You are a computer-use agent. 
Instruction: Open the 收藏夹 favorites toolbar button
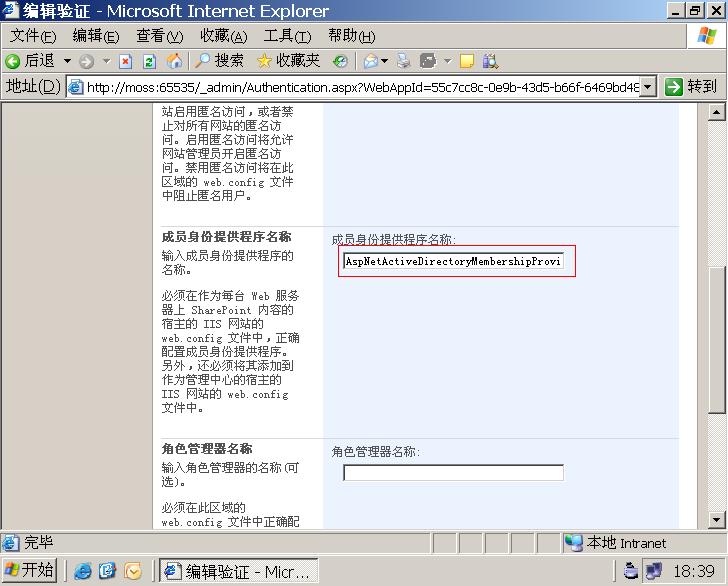[288, 61]
